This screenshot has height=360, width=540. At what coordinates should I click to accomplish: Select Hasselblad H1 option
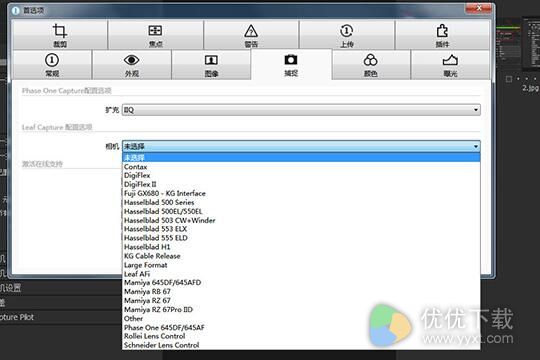(301, 247)
